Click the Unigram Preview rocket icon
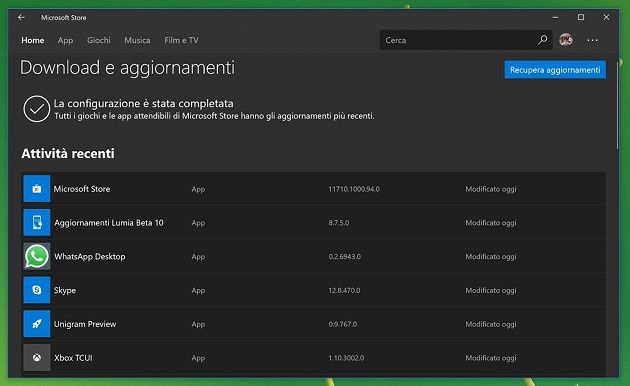Viewport: 630px width, 386px height. (37, 323)
